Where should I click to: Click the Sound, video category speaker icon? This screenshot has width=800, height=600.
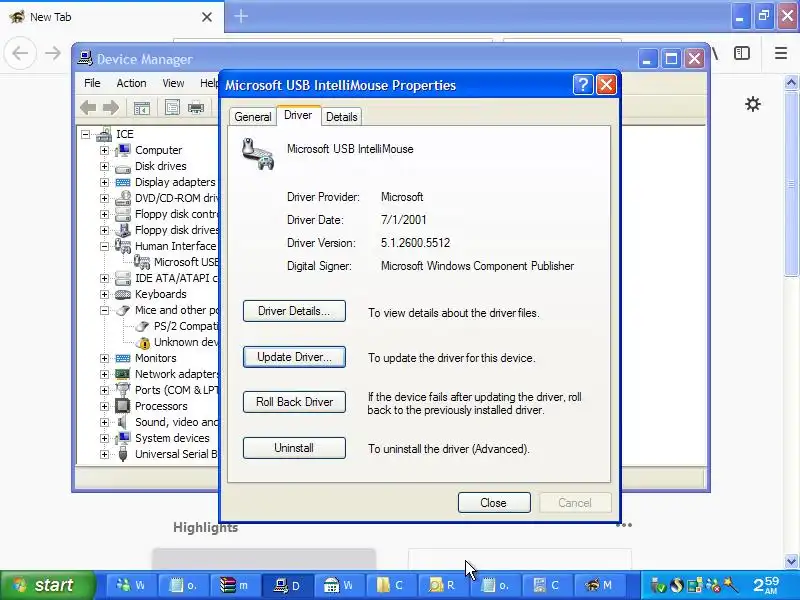(122, 422)
